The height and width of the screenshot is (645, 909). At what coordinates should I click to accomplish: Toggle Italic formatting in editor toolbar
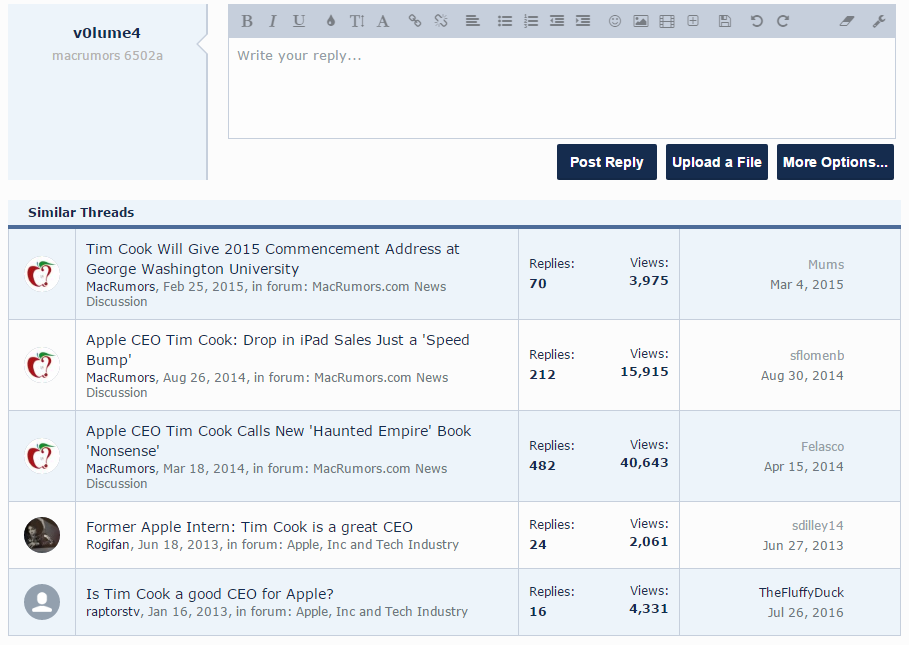[x=272, y=21]
